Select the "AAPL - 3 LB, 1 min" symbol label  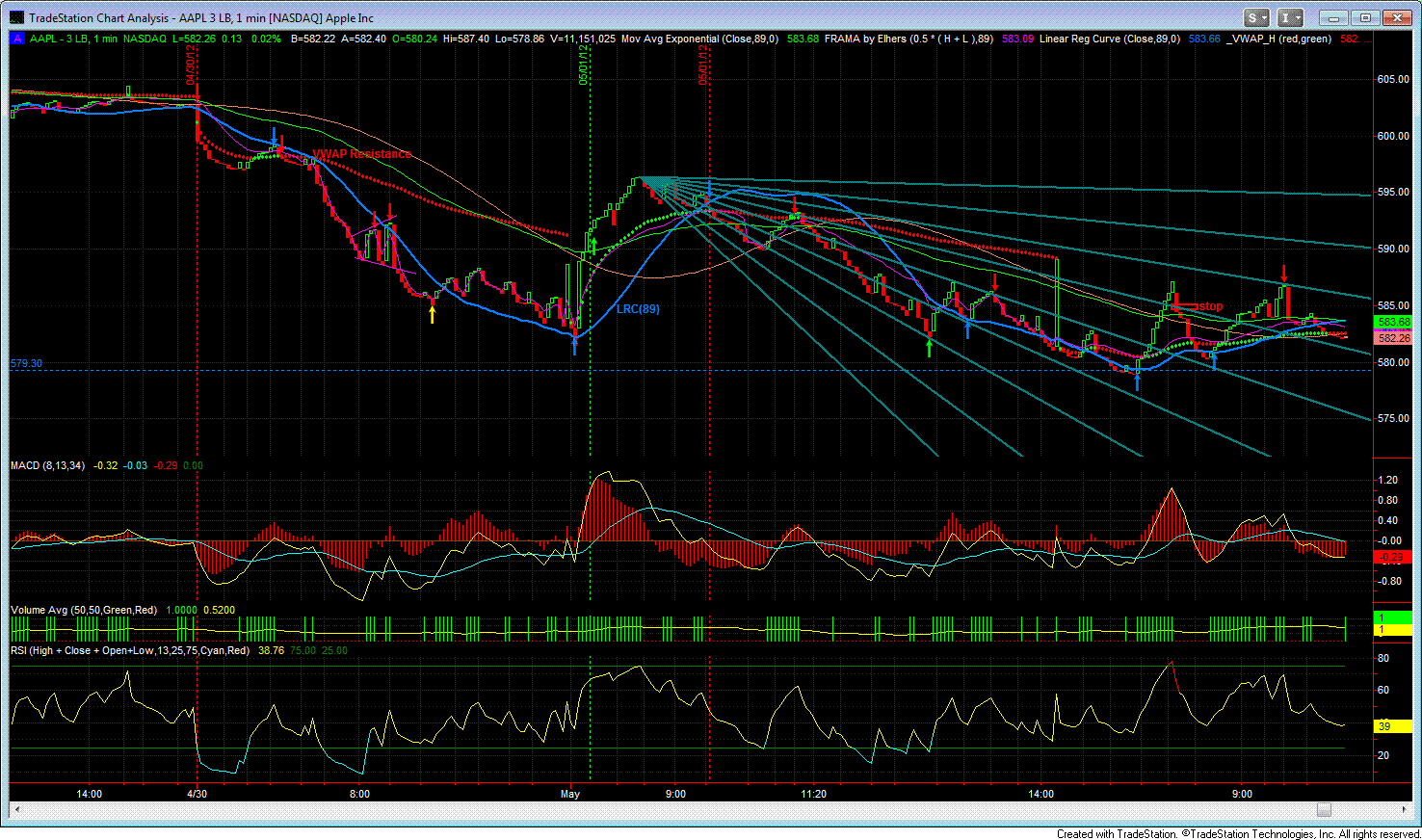pyautogui.click(x=73, y=39)
